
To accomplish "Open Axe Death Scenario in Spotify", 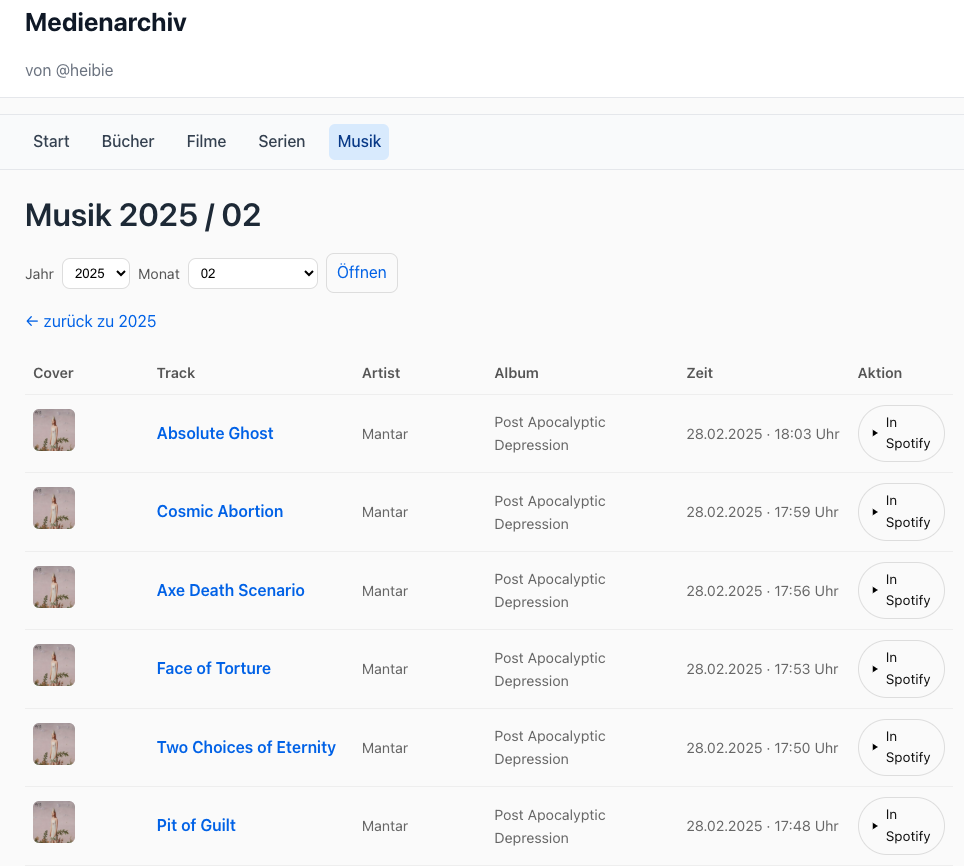I will point(900,590).
